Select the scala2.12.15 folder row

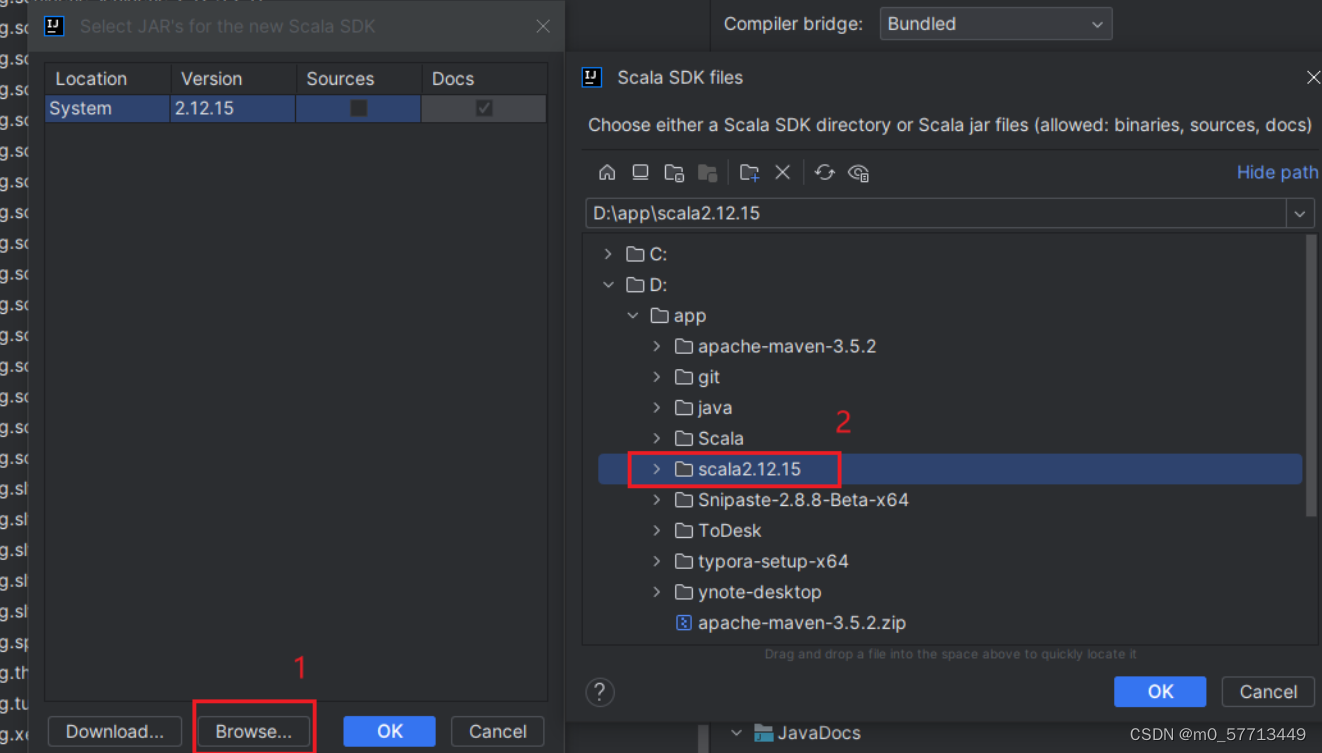click(x=950, y=469)
